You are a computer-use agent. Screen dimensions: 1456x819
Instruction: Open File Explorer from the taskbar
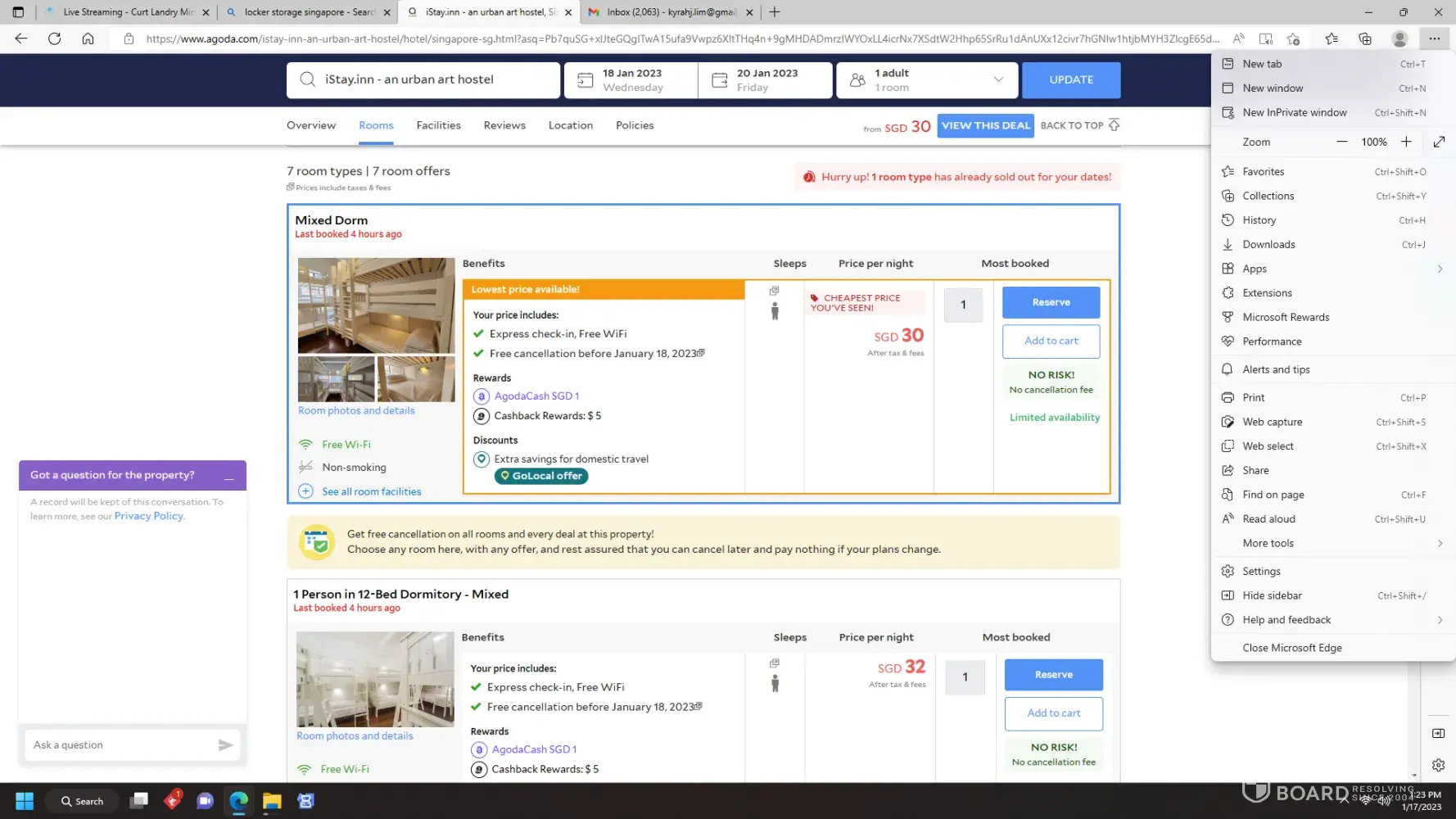(272, 801)
